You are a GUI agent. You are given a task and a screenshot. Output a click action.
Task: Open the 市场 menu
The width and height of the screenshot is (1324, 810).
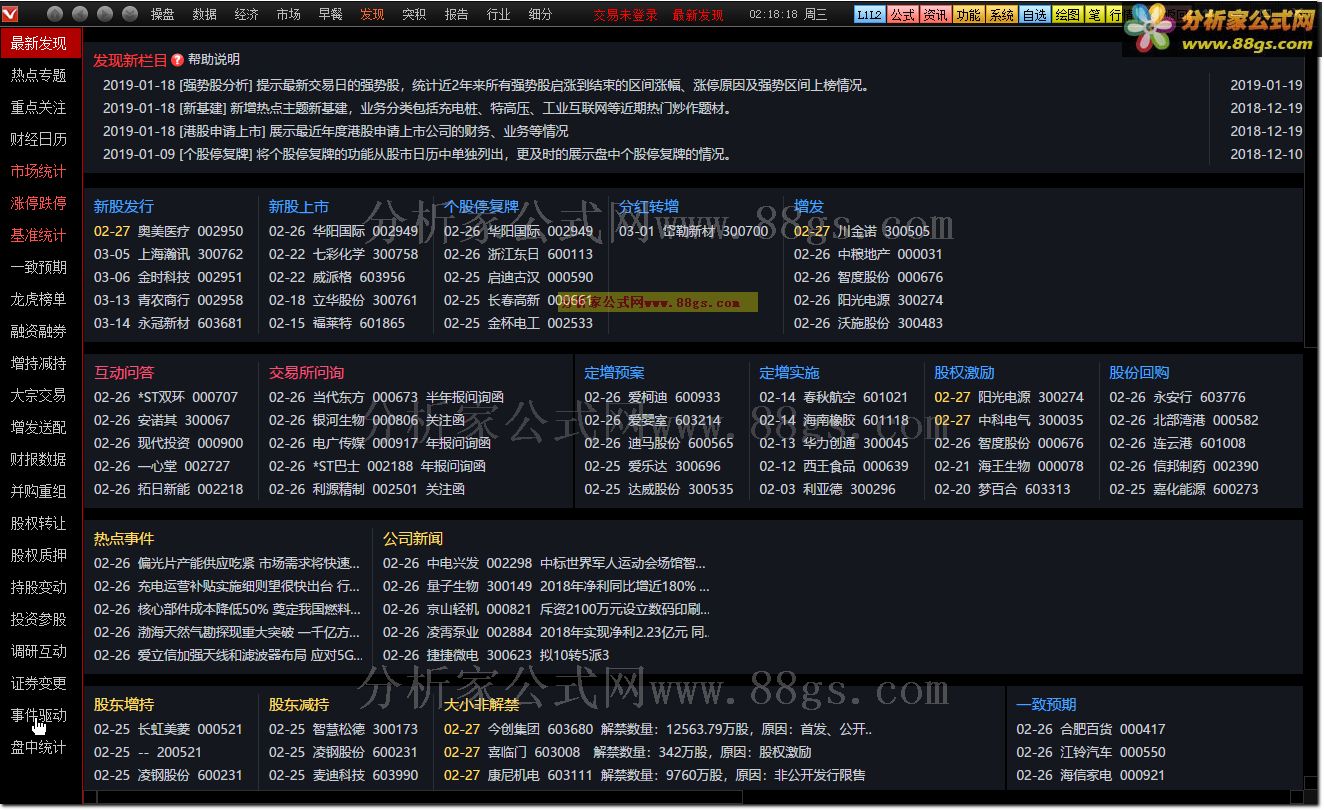coord(288,15)
